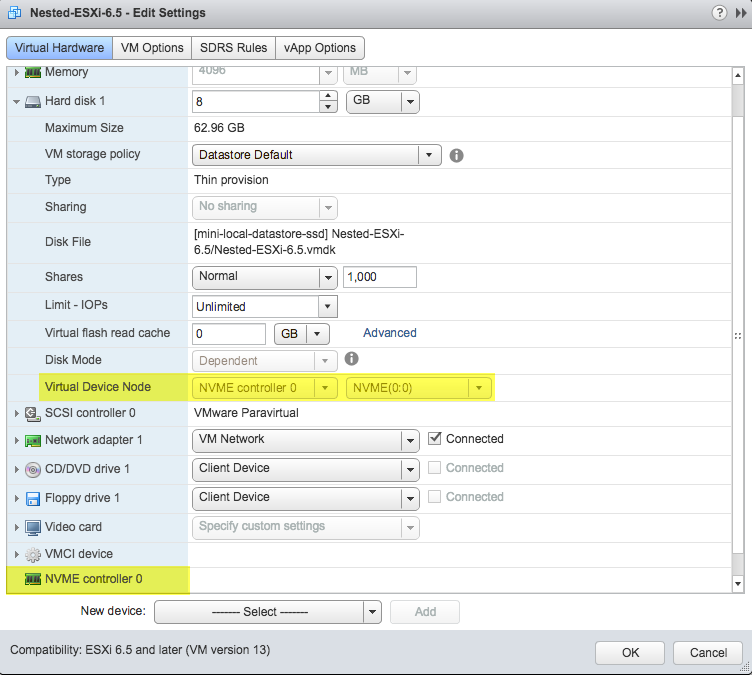The width and height of the screenshot is (752, 675).
Task: Click the help question mark icon
Action: [717, 13]
